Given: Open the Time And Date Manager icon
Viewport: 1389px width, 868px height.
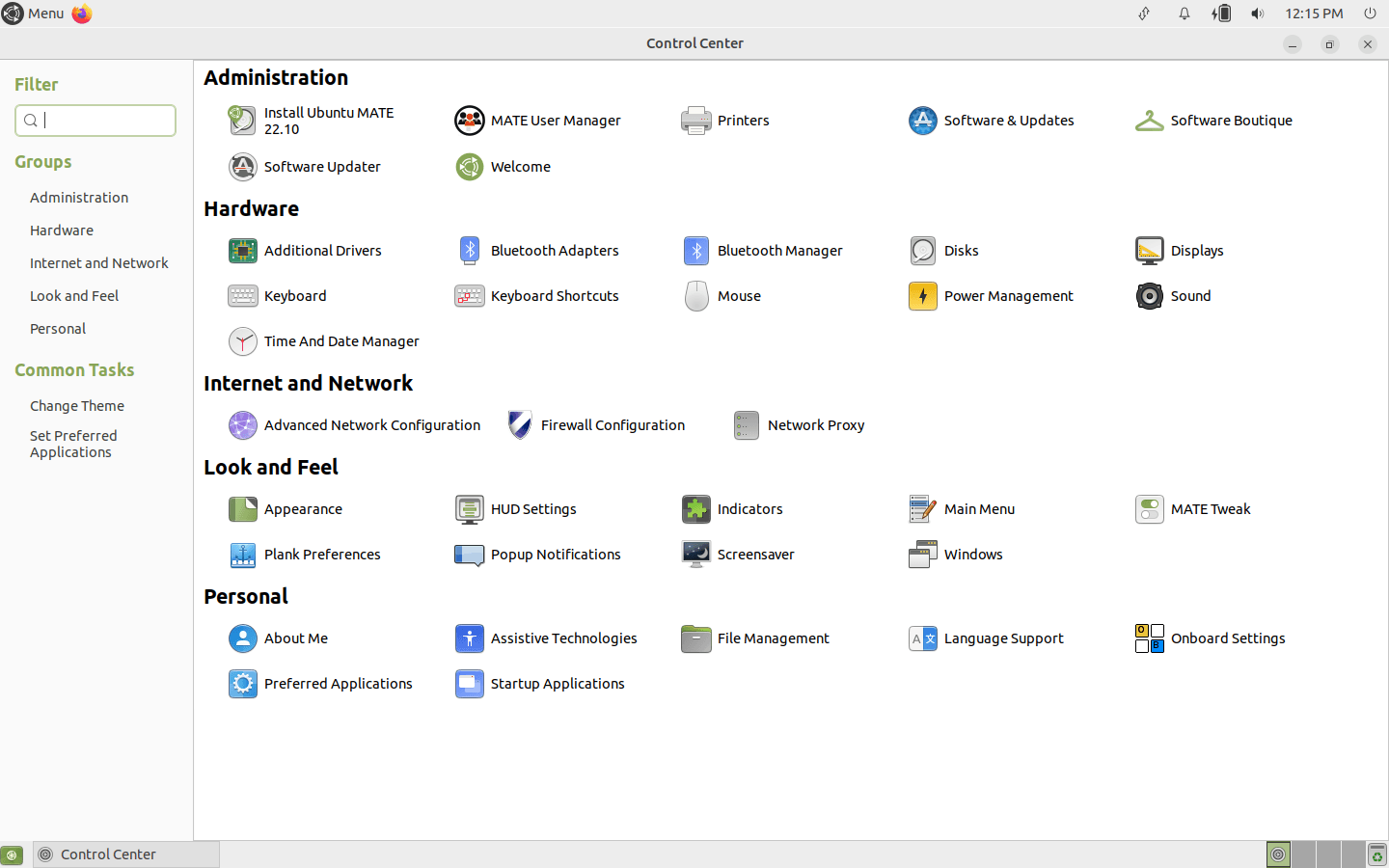Looking at the screenshot, I should click(243, 341).
